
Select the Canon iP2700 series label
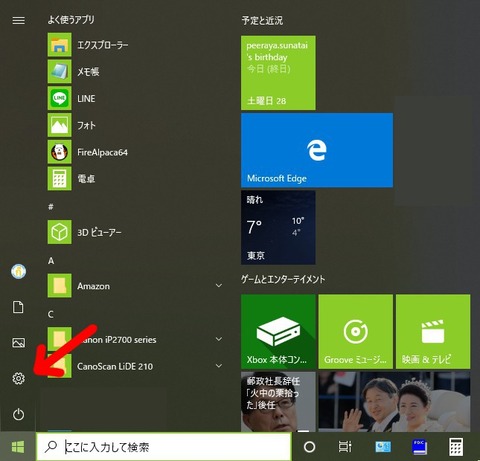(117, 340)
